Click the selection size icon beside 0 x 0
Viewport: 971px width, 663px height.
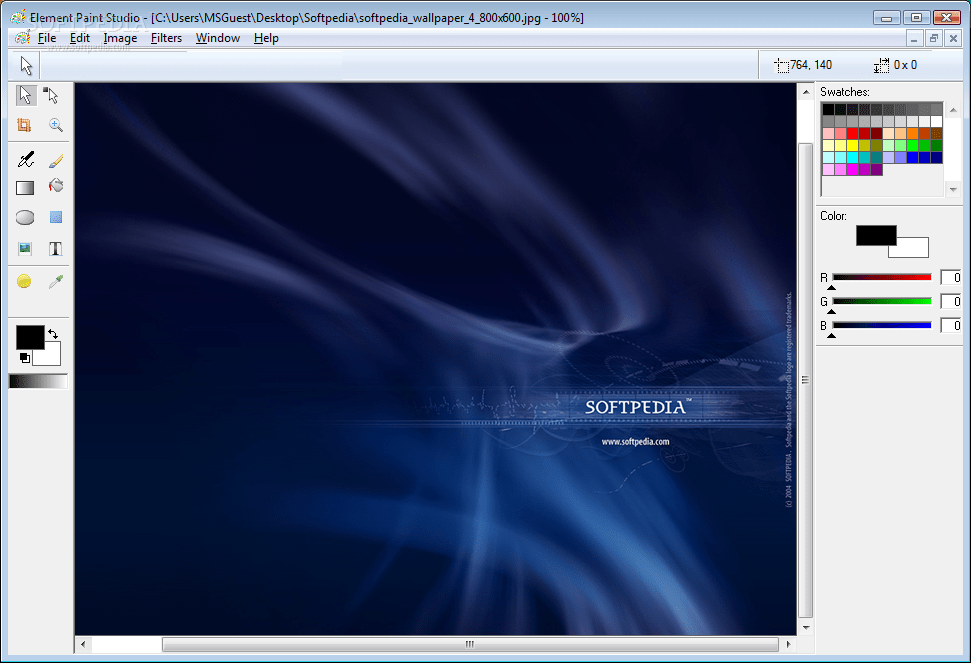[881, 65]
